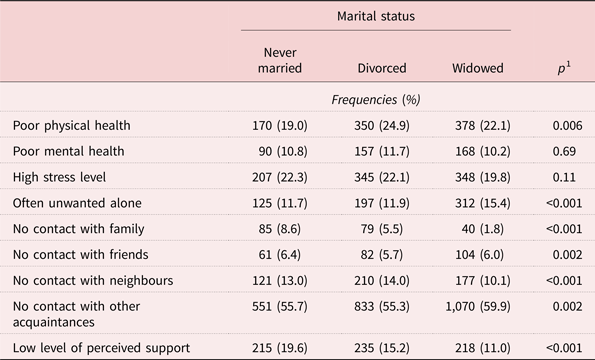Click the High stress level label
Viewport: 595px width, 360px height.
[60, 177]
